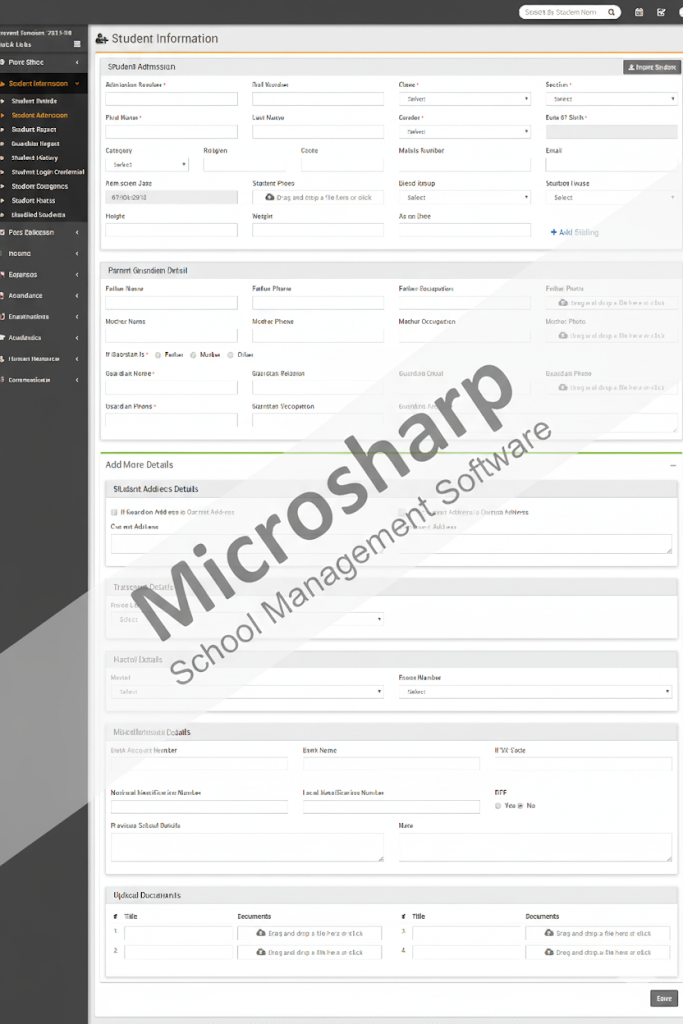Go to Student Details in sidebar
The height and width of the screenshot is (1024, 683).
35,101
